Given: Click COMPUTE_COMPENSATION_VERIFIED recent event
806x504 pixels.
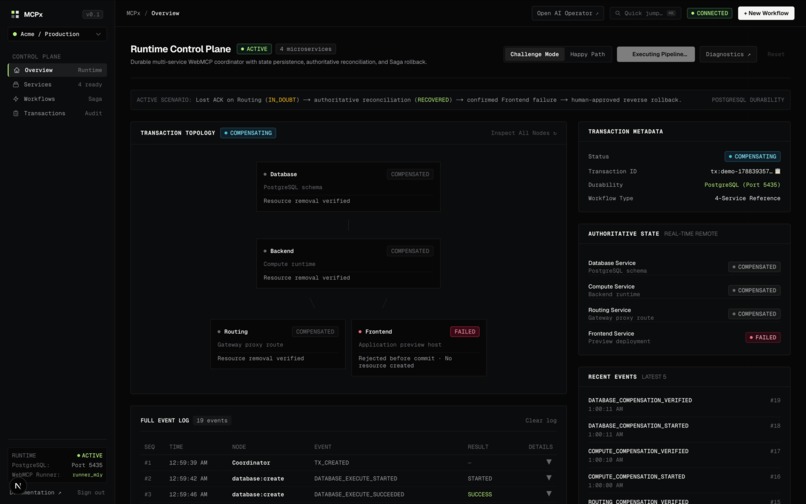Looking at the screenshot, I should click(684, 455).
